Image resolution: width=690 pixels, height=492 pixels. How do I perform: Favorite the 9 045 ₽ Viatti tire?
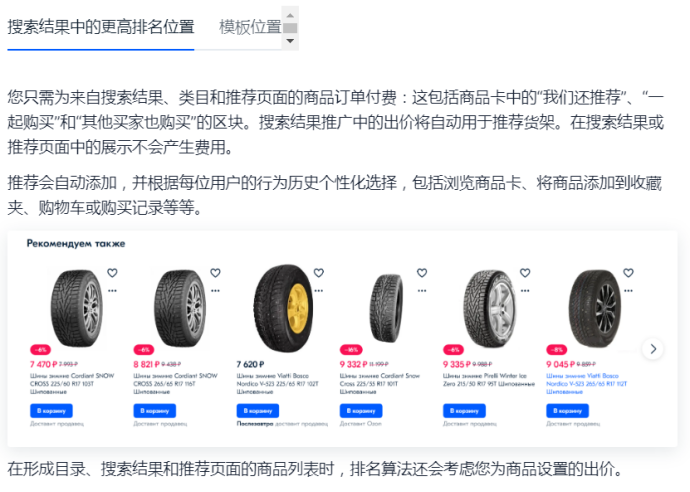[x=628, y=273]
